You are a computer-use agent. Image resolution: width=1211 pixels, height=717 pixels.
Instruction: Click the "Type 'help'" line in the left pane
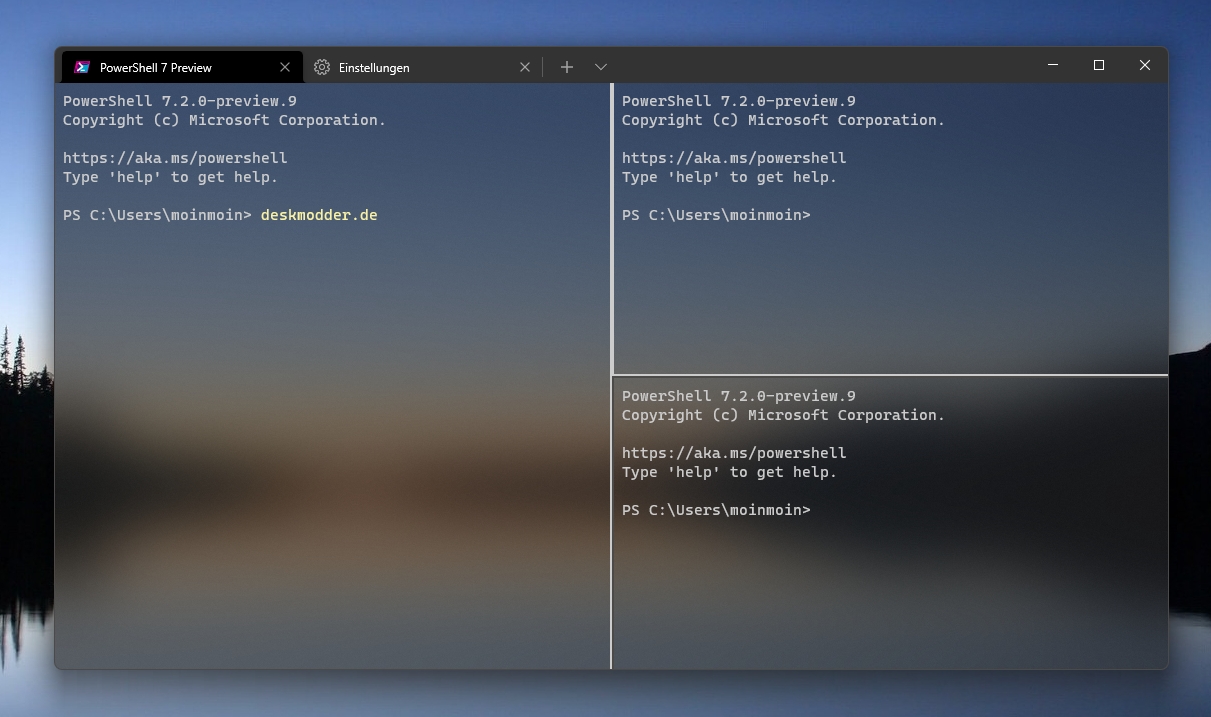[x=170, y=177]
